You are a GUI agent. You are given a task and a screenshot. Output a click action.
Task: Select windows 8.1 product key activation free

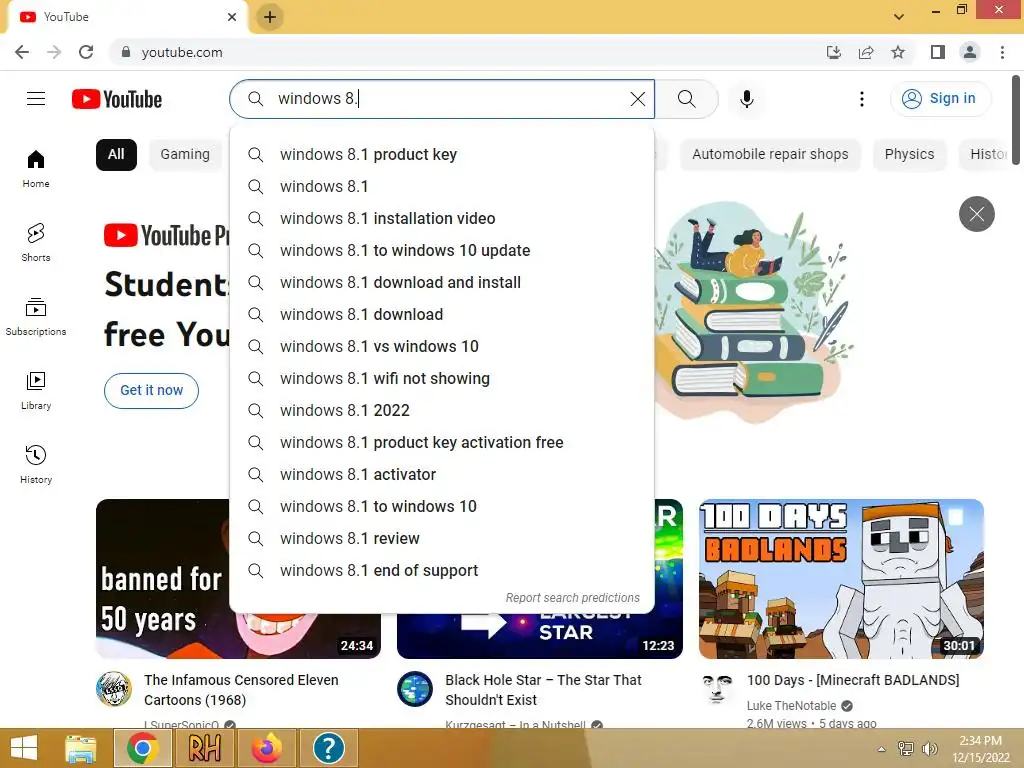pos(442,443)
